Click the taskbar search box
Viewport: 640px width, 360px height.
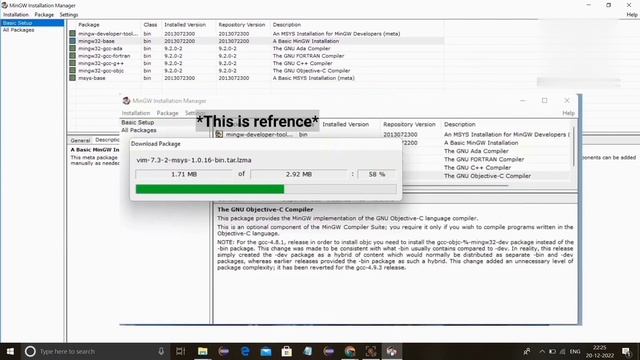pyautogui.click(x=96, y=351)
